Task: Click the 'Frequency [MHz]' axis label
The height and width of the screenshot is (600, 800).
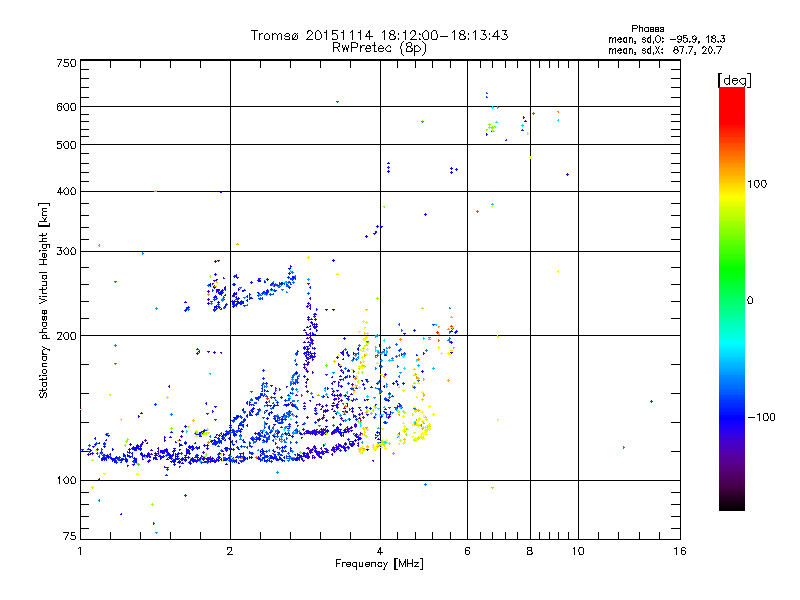Action: (379, 564)
